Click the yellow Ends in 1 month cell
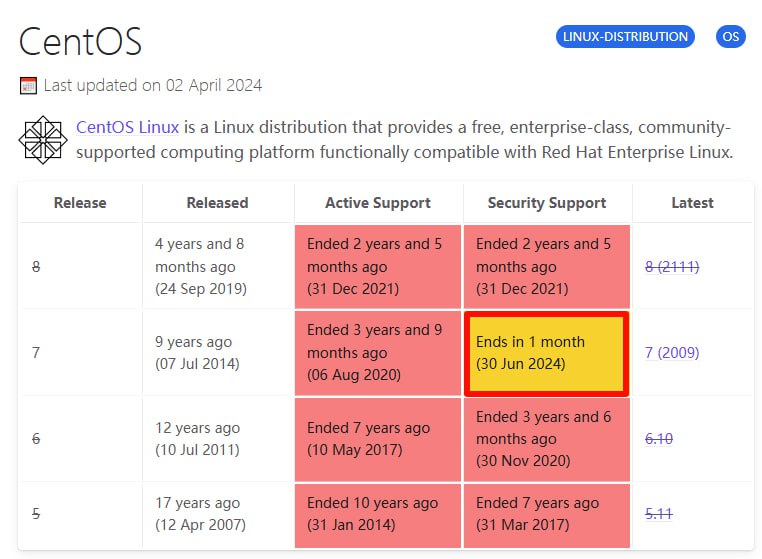762x559 pixels. click(547, 353)
